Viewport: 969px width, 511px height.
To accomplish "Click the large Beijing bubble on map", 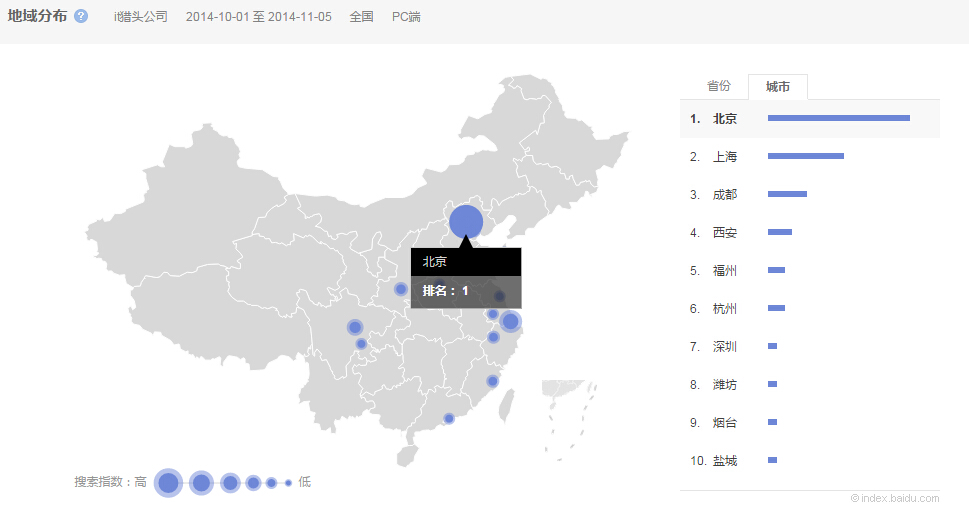I will tap(466, 222).
